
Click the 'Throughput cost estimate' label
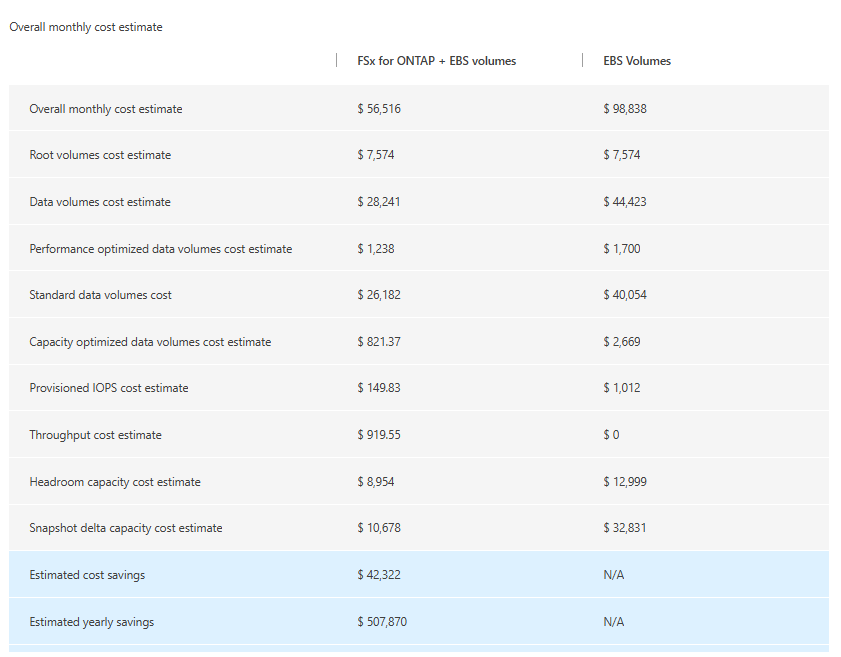click(x=95, y=435)
